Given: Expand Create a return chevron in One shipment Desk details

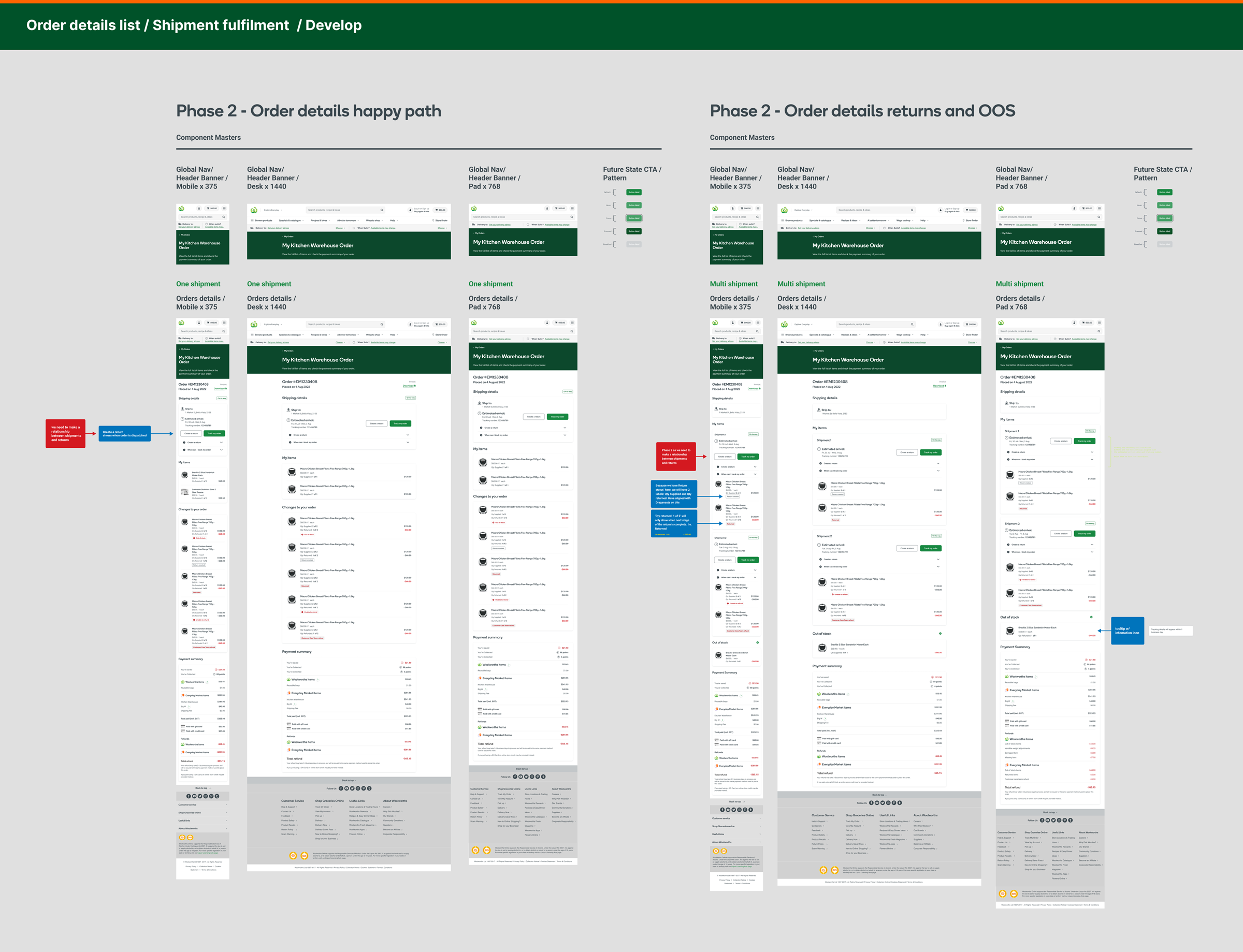Looking at the screenshot, I should click(408, 435).
